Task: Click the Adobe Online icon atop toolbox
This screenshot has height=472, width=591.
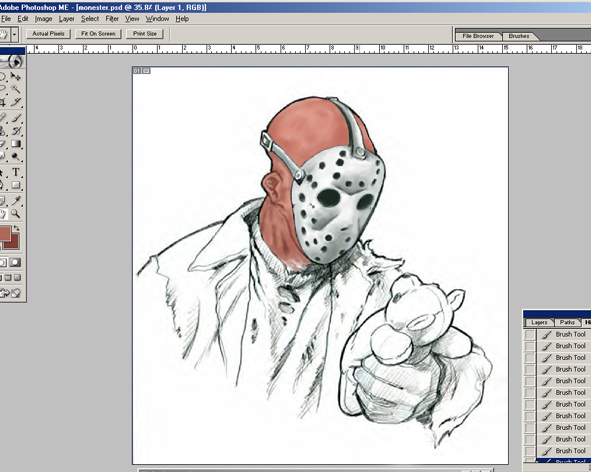Action: tap(11, 61)
